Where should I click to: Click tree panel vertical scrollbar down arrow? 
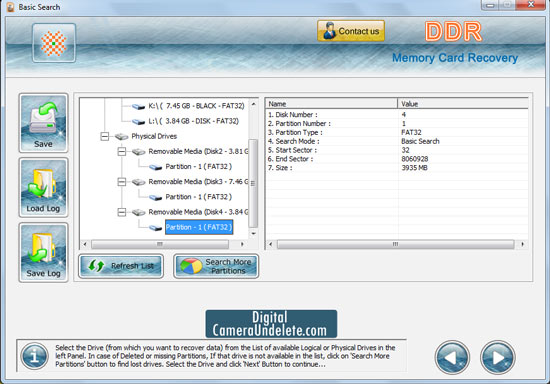click(253, 233)
